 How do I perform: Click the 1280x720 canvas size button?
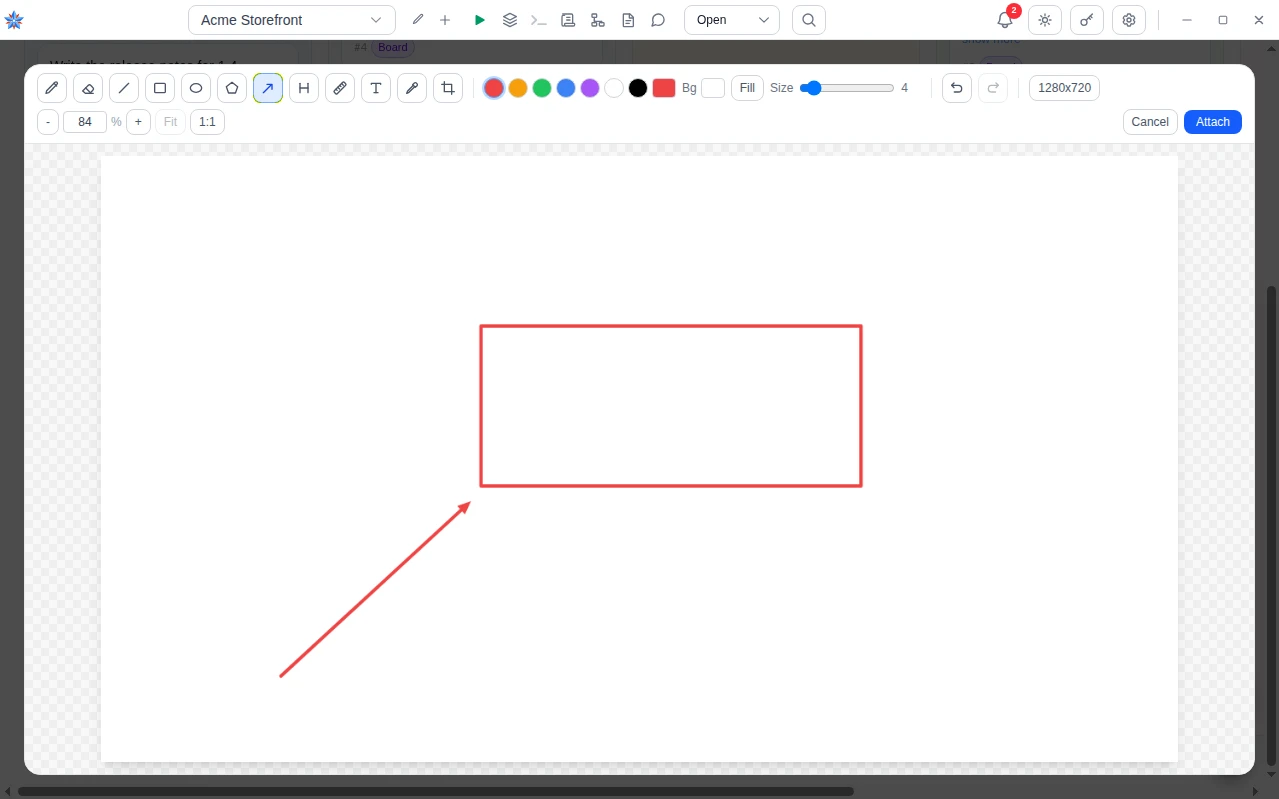tap(1064, 88)
